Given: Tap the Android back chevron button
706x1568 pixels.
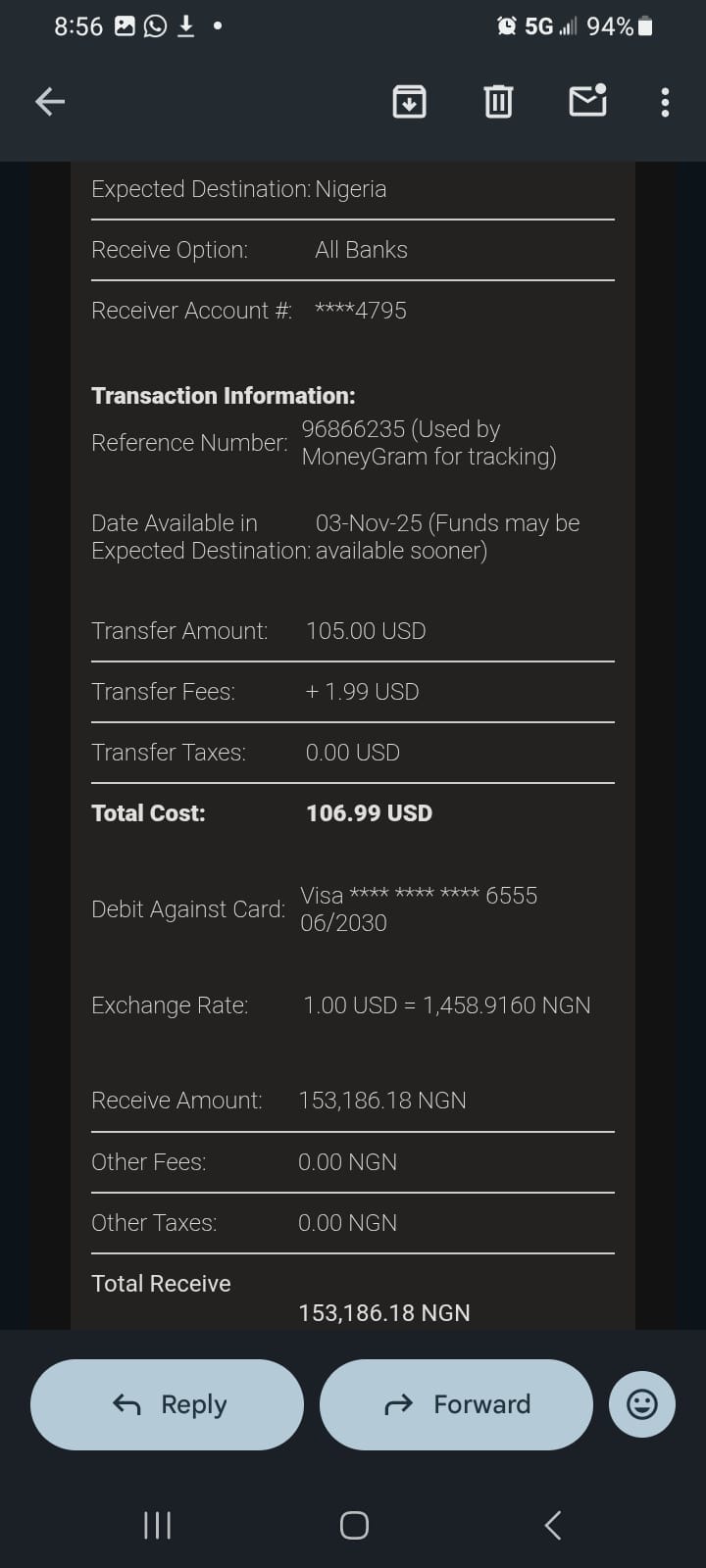Looking at the screenshot, I should (552, 1525).
